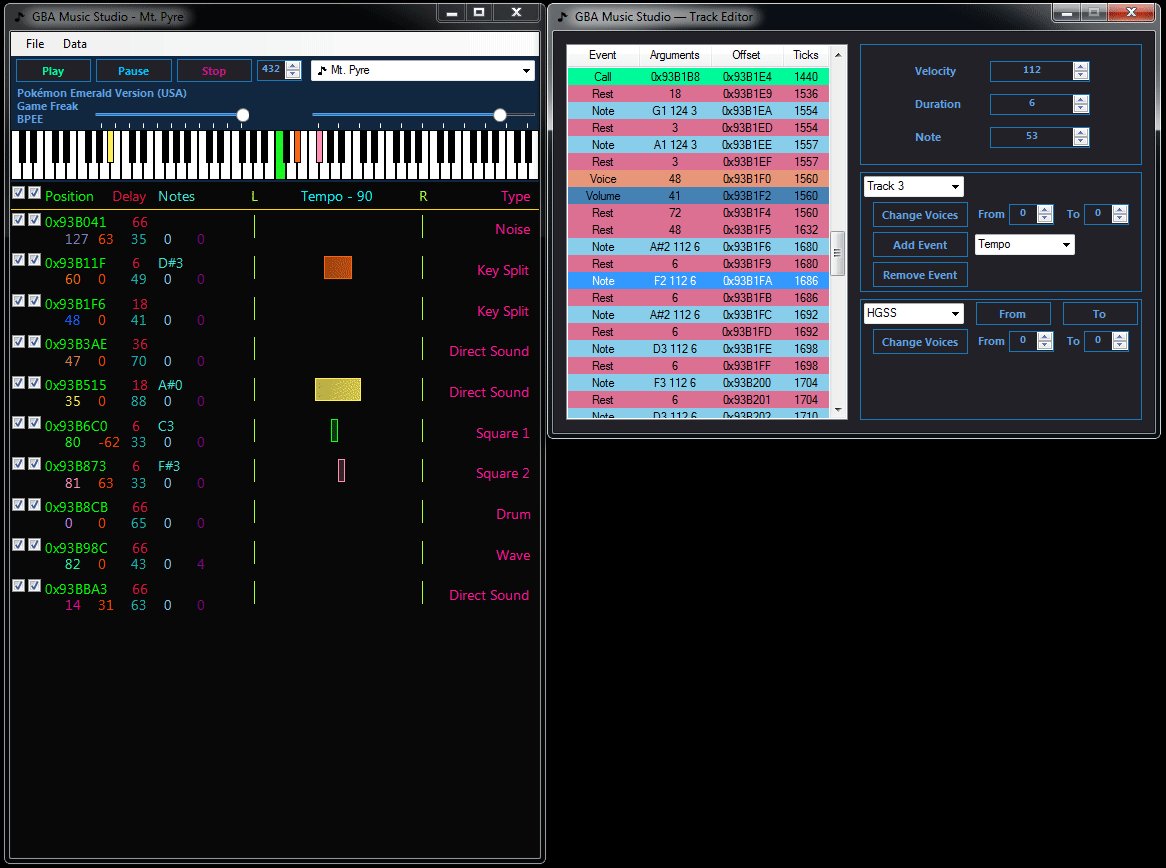
Task: Click the Play button
Action: (53, 71)
